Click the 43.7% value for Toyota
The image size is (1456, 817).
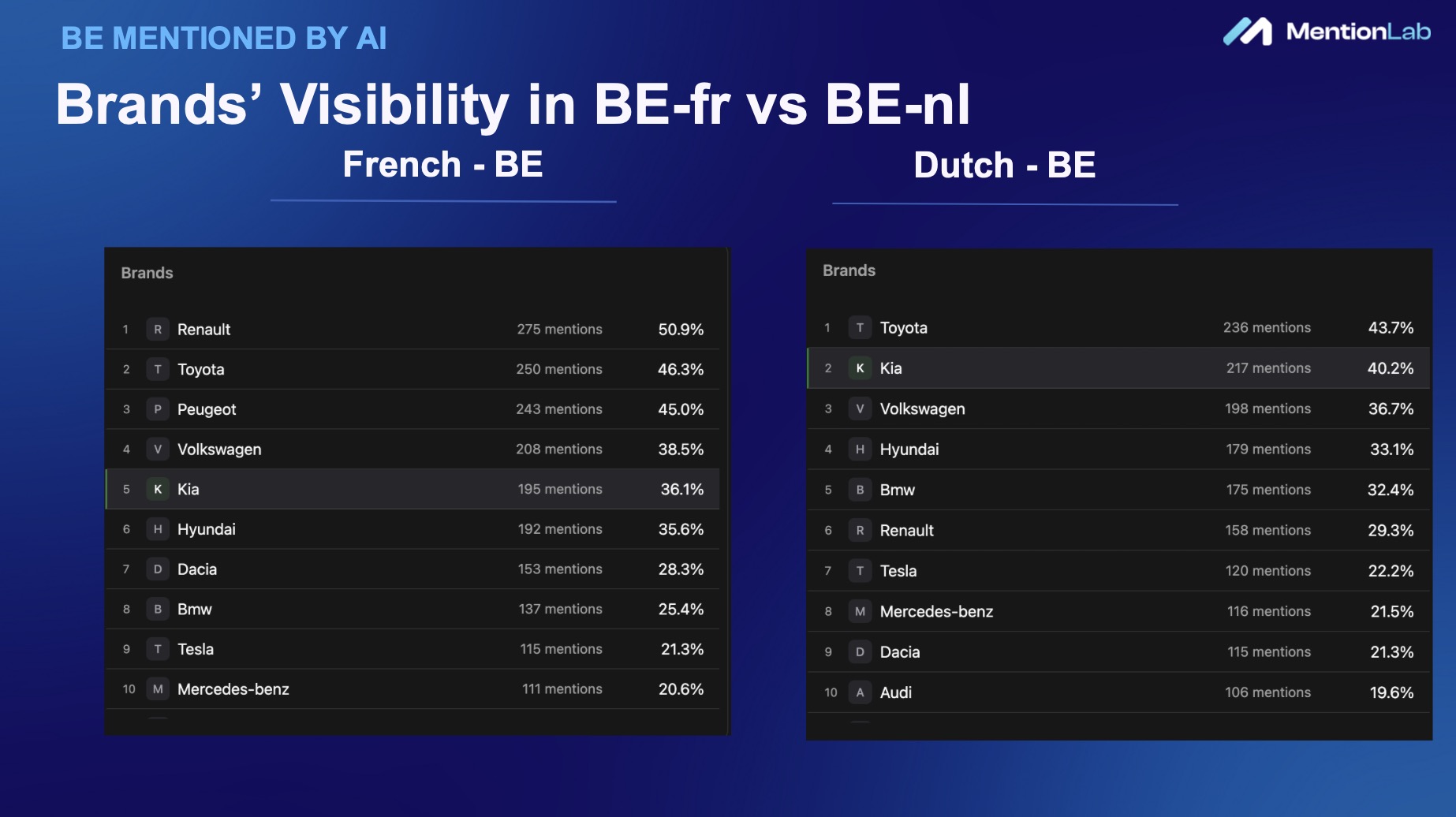point(1391,328)
